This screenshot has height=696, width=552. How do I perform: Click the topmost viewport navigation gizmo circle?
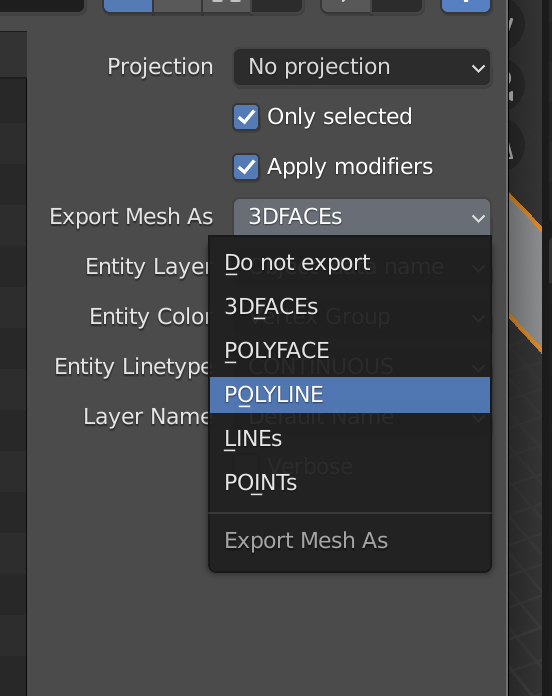517,24
